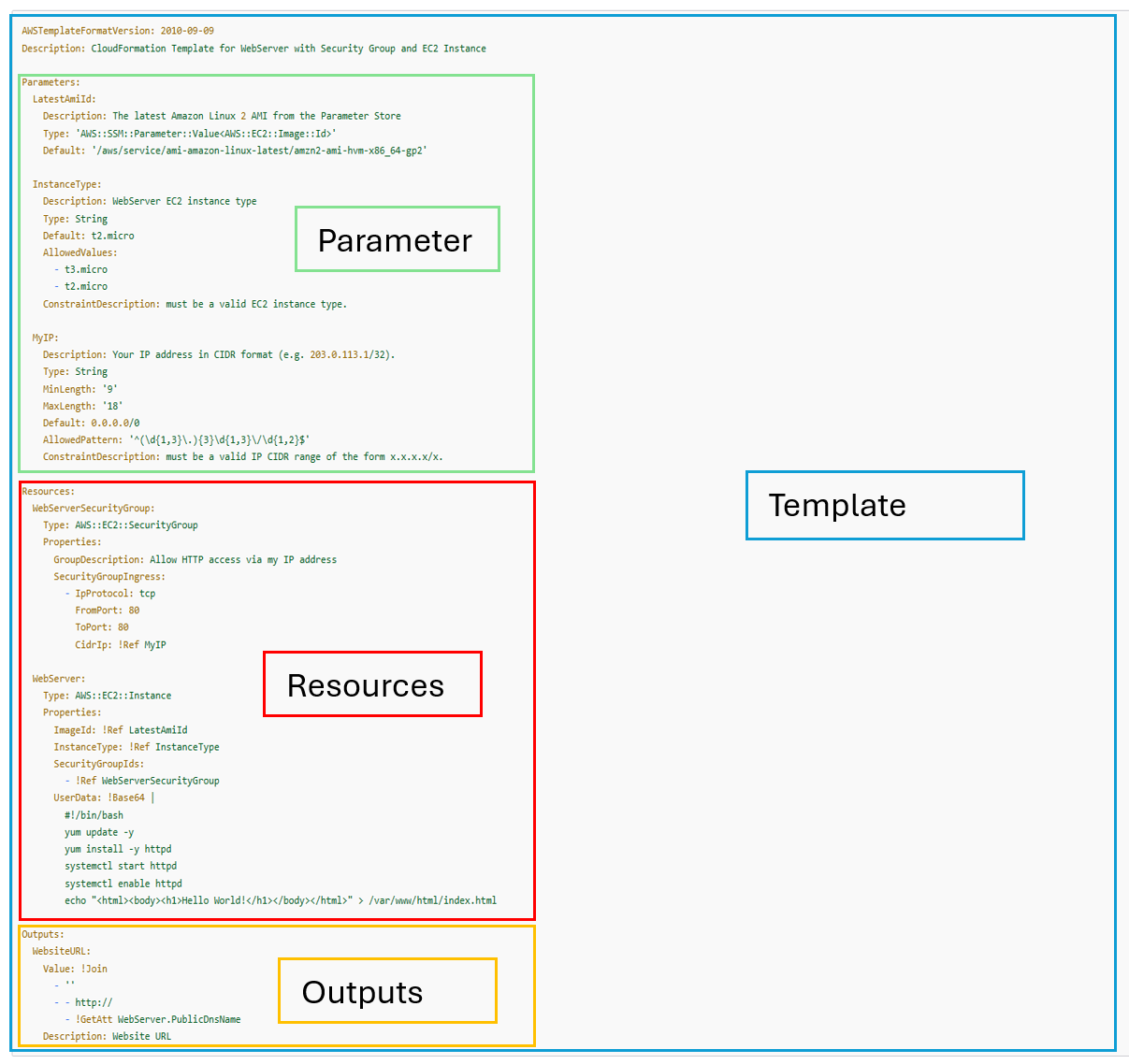Click the Outputs: section heading

coord(43,934)
